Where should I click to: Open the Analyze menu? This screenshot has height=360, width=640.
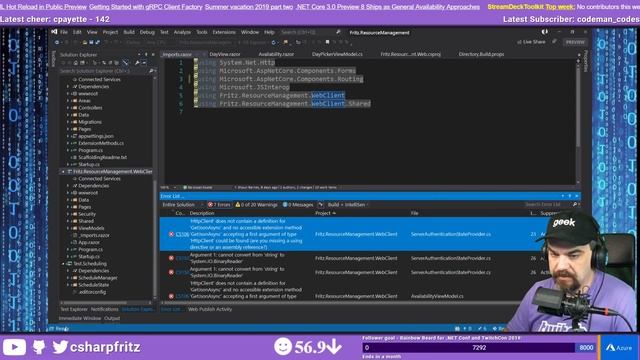coord(182,32)
